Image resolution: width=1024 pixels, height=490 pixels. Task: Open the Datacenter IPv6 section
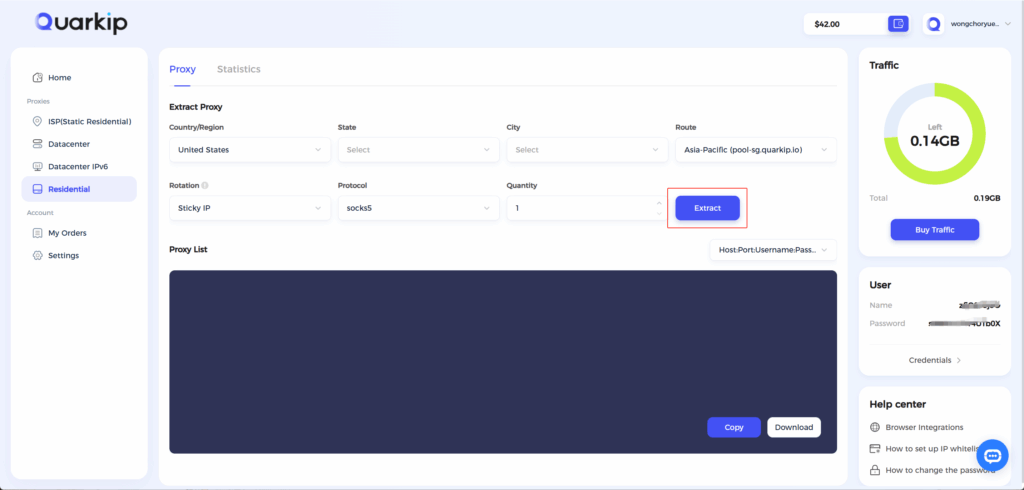pyautogui.click(x=84, y=166)
